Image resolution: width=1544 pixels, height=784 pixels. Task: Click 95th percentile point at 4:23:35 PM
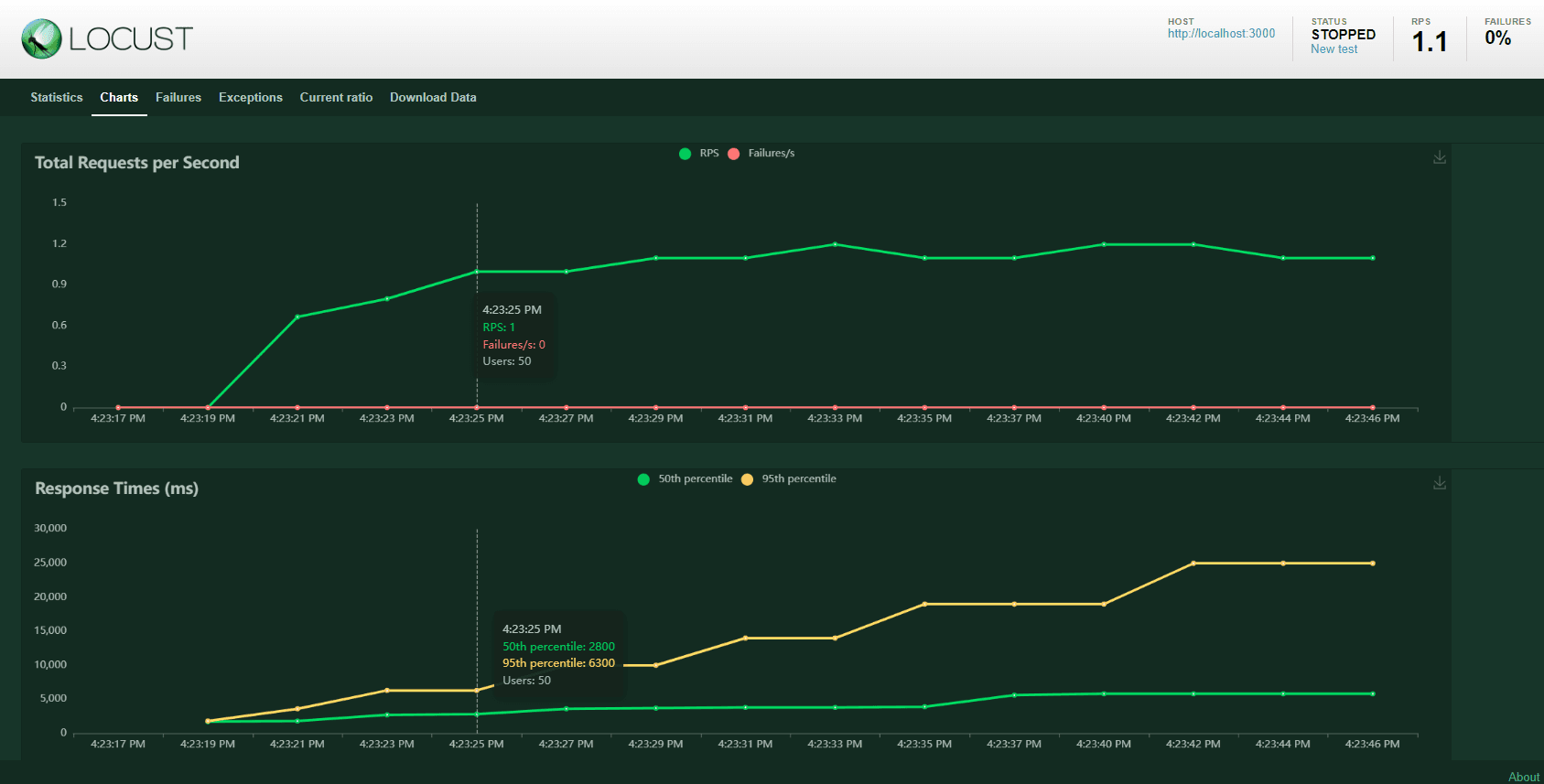[x=924, y=604]
